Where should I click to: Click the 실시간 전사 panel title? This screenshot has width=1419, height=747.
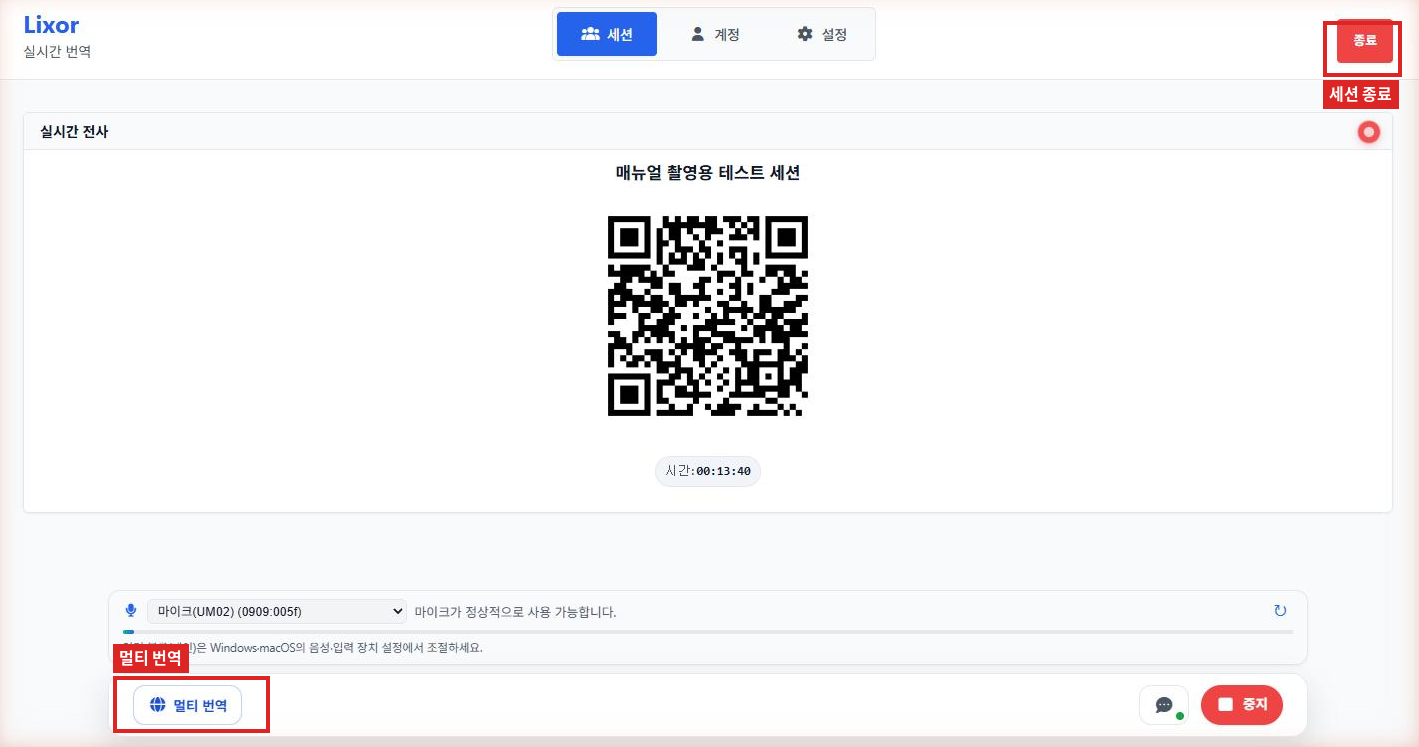coord(74,132)
